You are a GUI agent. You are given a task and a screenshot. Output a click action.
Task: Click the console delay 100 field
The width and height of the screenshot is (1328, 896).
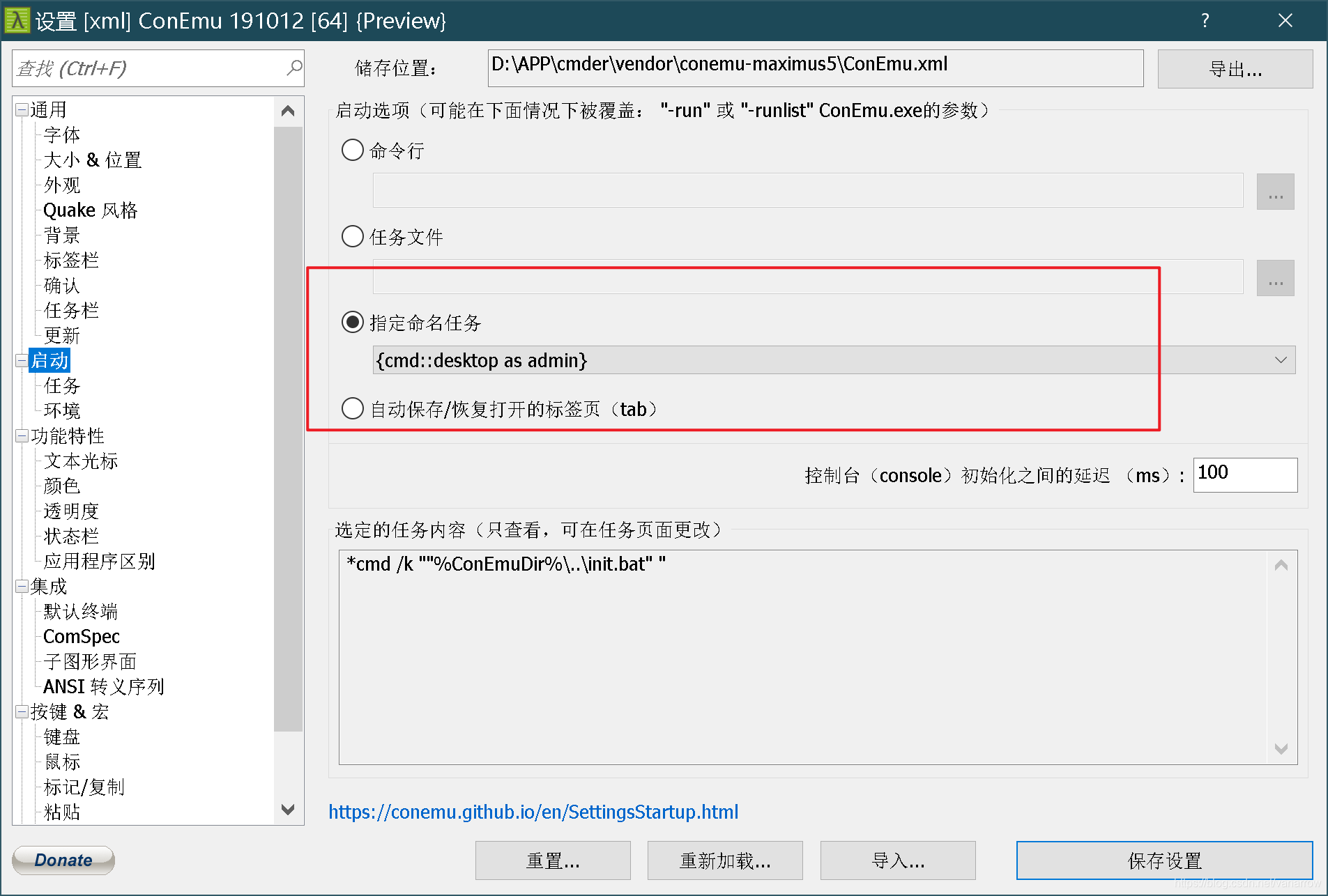(x=1245, y=474)
